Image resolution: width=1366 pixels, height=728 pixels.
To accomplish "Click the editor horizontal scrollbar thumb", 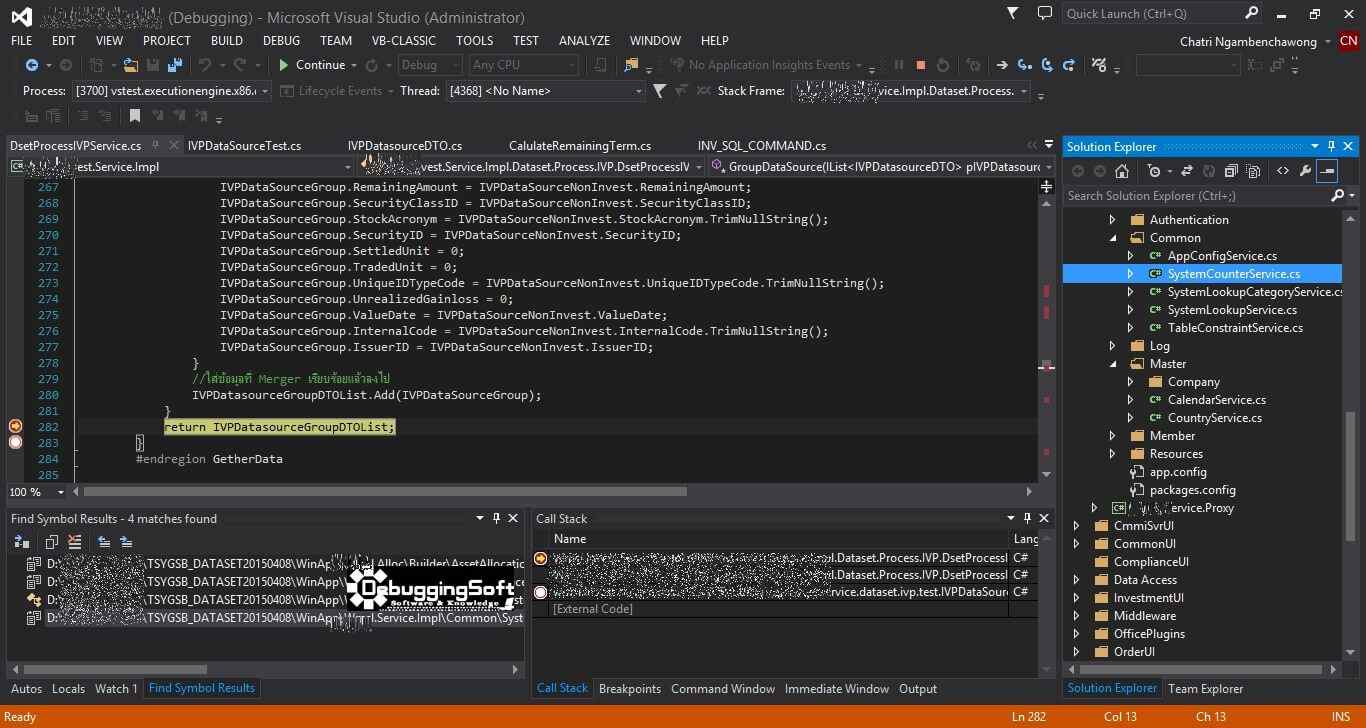I will 385,492.
